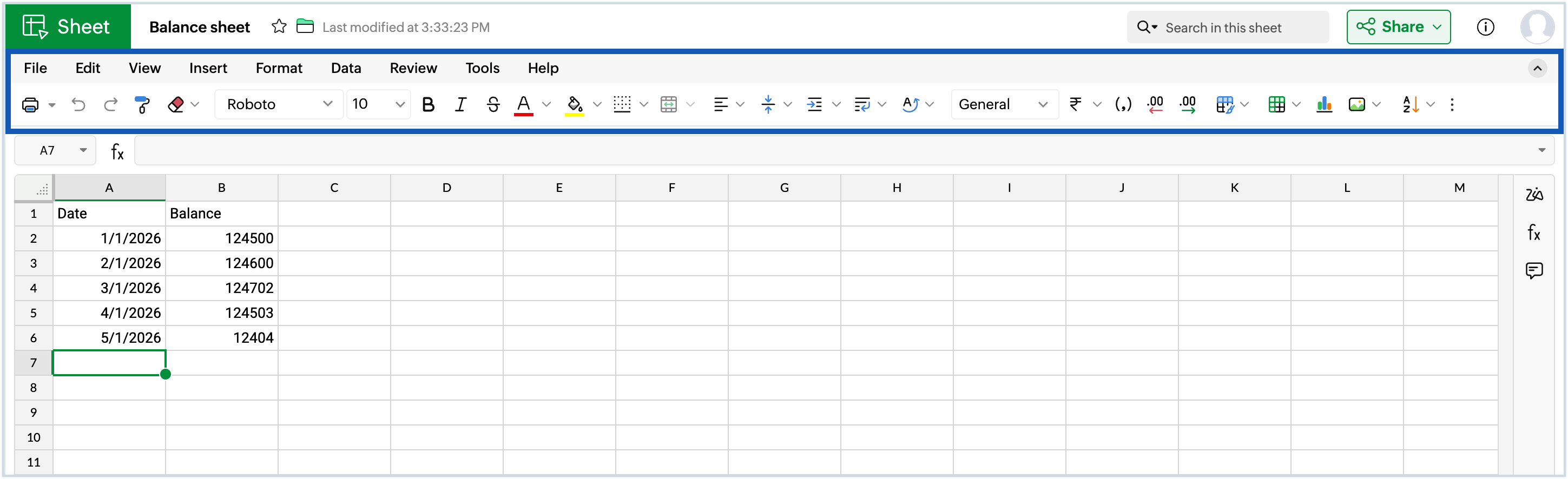Viewport: 1568px width, 479px height.
Task: Click the Sheet app logo
Action: pos(67,26)
